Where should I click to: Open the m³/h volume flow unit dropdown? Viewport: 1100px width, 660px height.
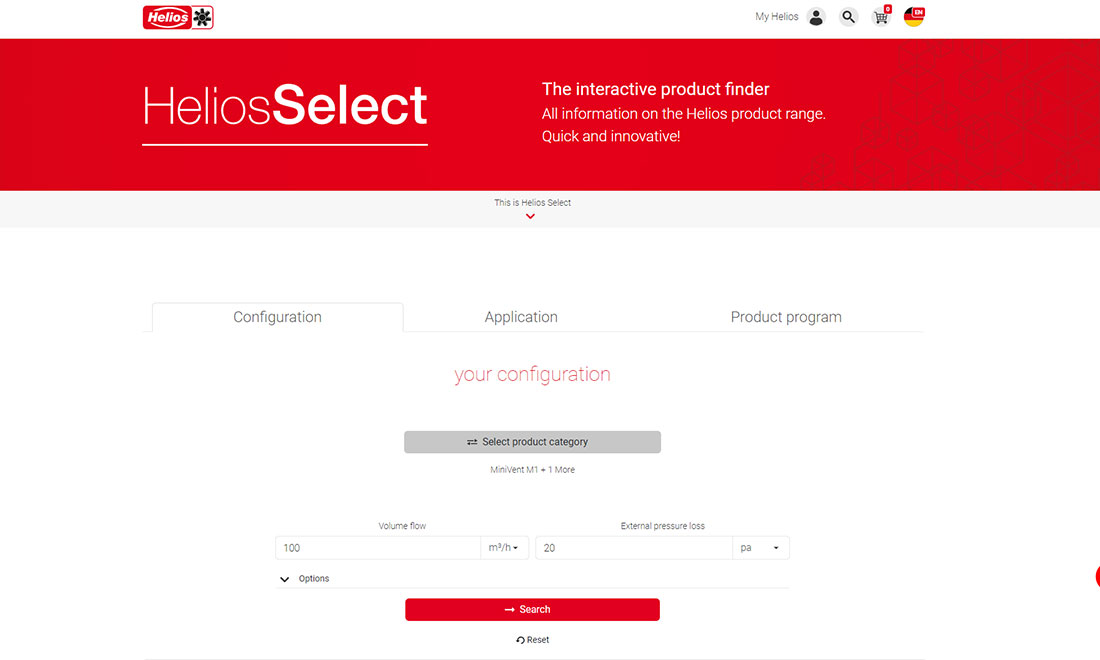point(504,548)
